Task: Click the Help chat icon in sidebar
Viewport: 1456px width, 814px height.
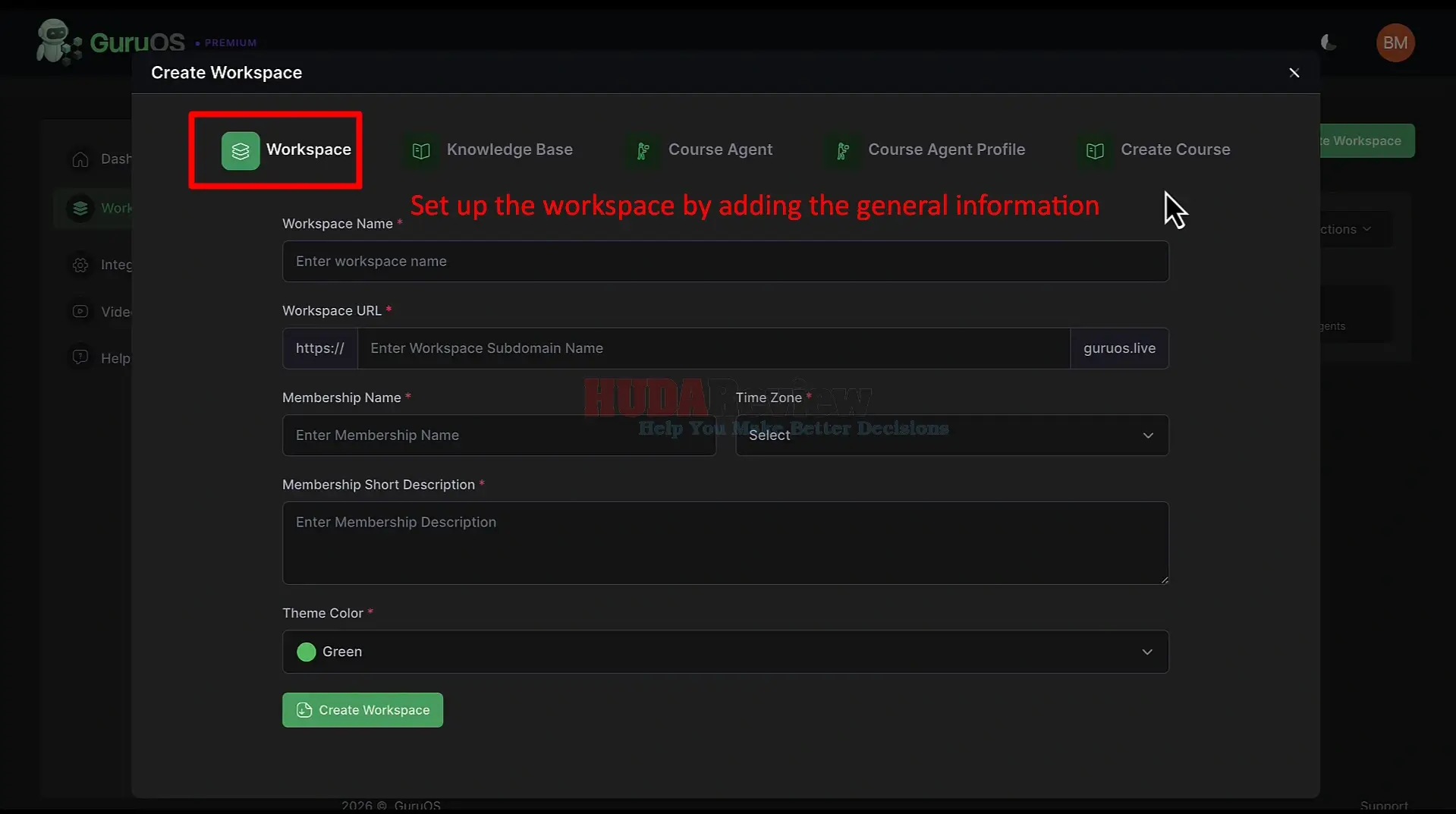Action: pyautogui.click(x=80, y=357)
